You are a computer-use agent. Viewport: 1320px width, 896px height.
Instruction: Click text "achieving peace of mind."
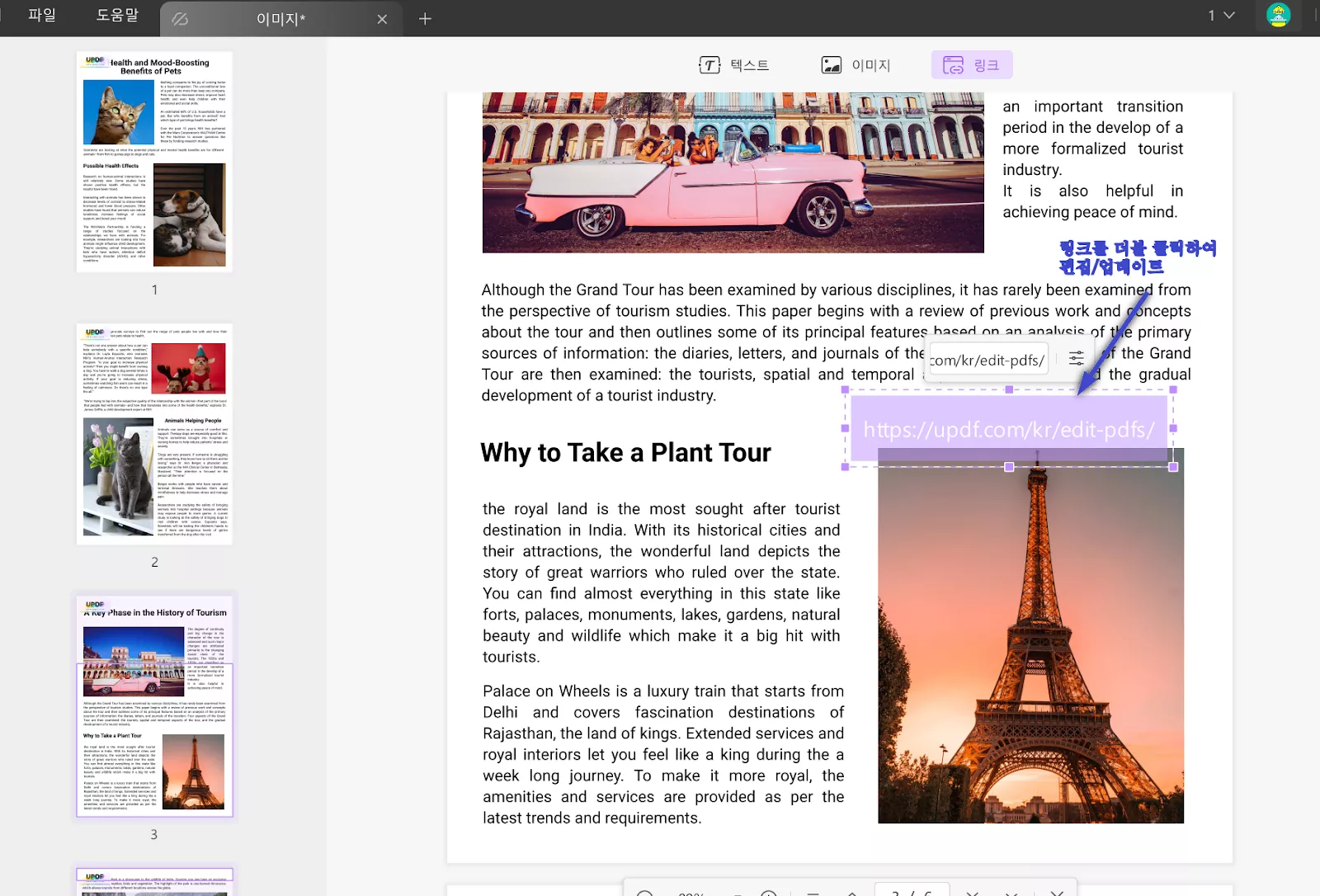(x=1090, y=212)
